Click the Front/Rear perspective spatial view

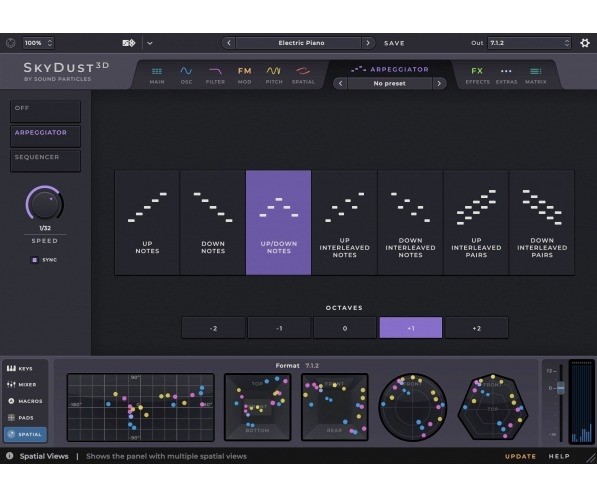point(335,407)
